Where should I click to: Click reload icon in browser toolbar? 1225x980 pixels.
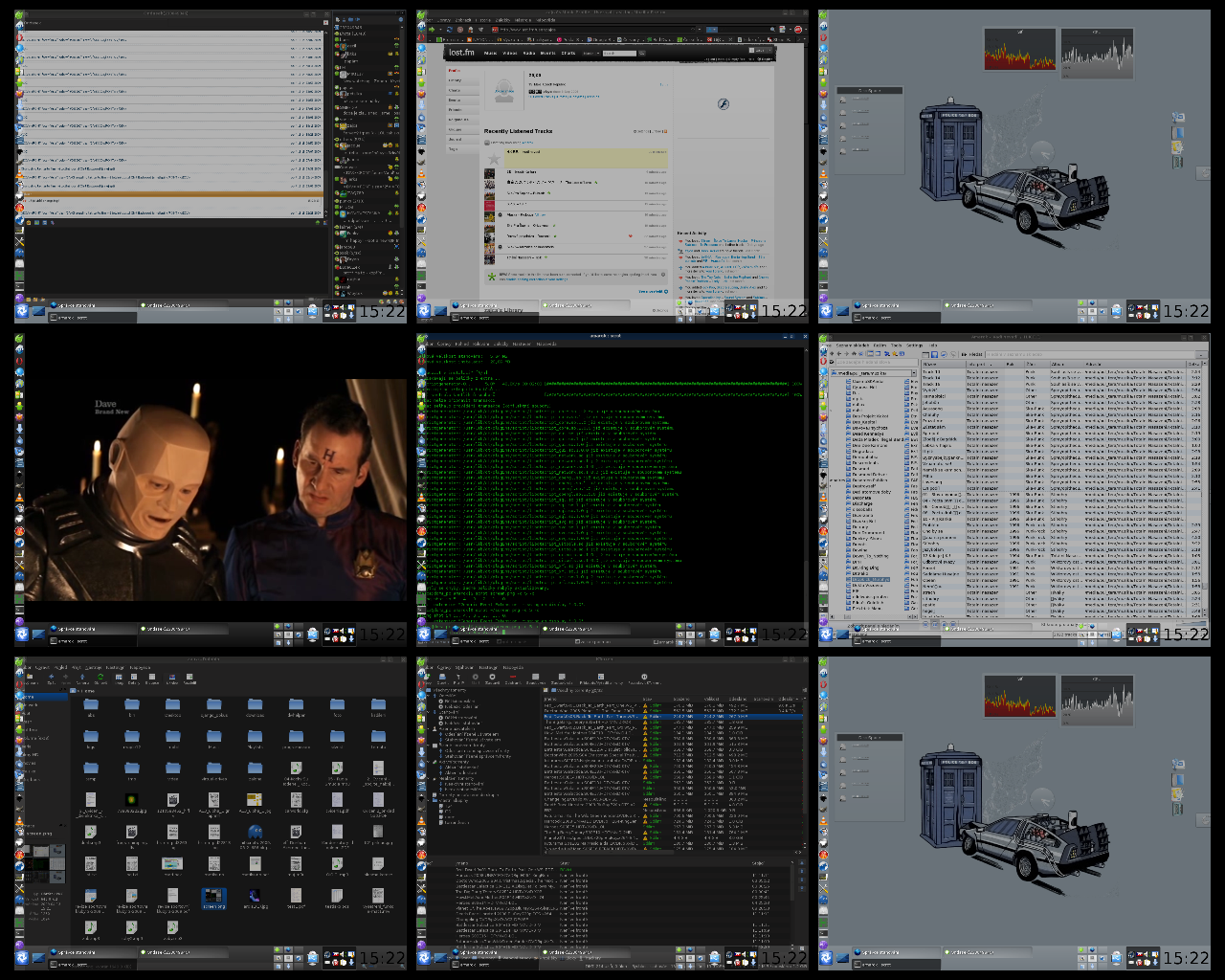pyautogui.click(x=450, y=30)
